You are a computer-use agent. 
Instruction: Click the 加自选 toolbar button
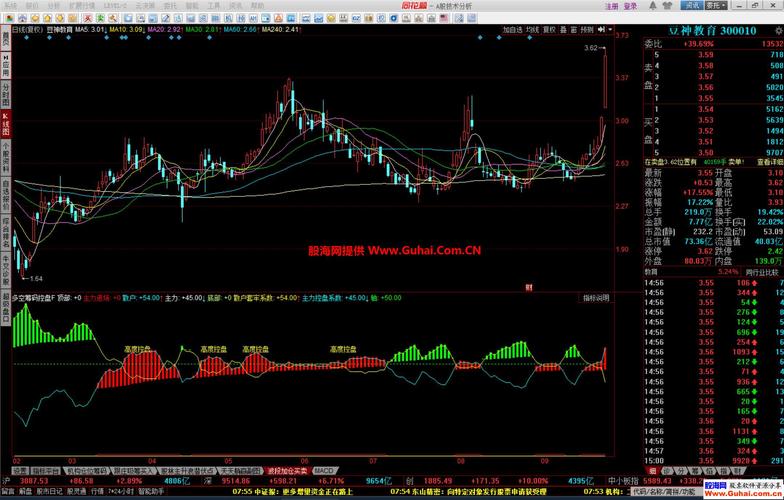coord(512,30)
